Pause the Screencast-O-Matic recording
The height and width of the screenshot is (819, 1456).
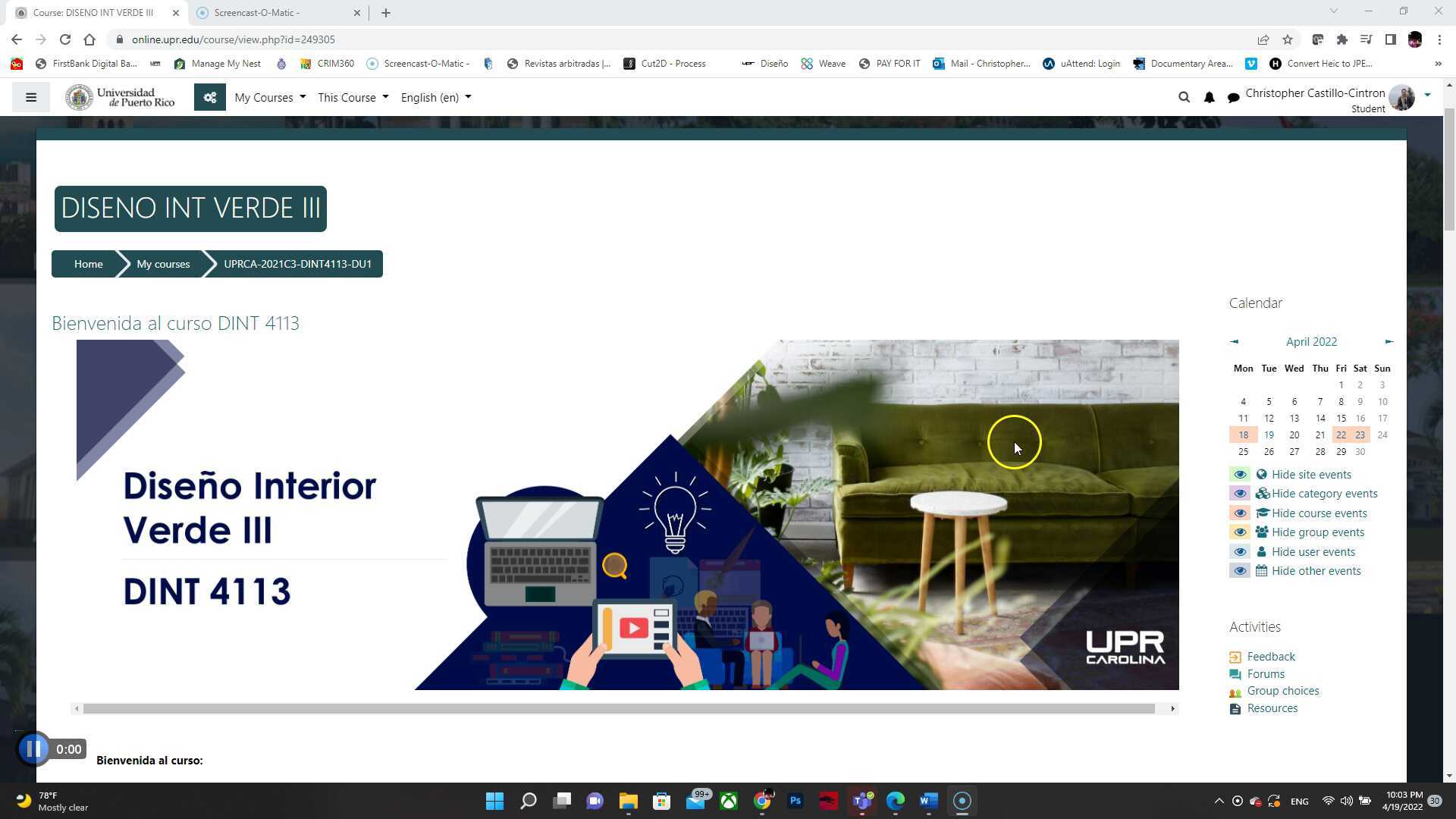point(33,749)
